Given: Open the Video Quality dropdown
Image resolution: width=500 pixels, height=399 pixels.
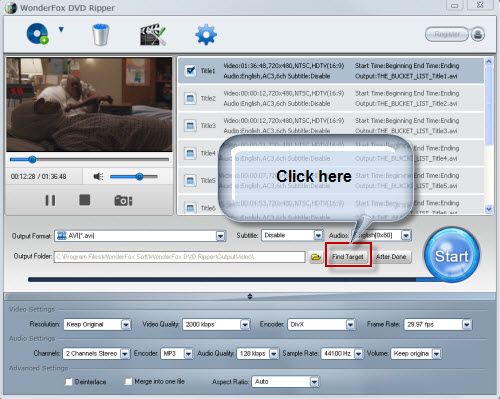Looking at the screenshot, I should point(245,324).
